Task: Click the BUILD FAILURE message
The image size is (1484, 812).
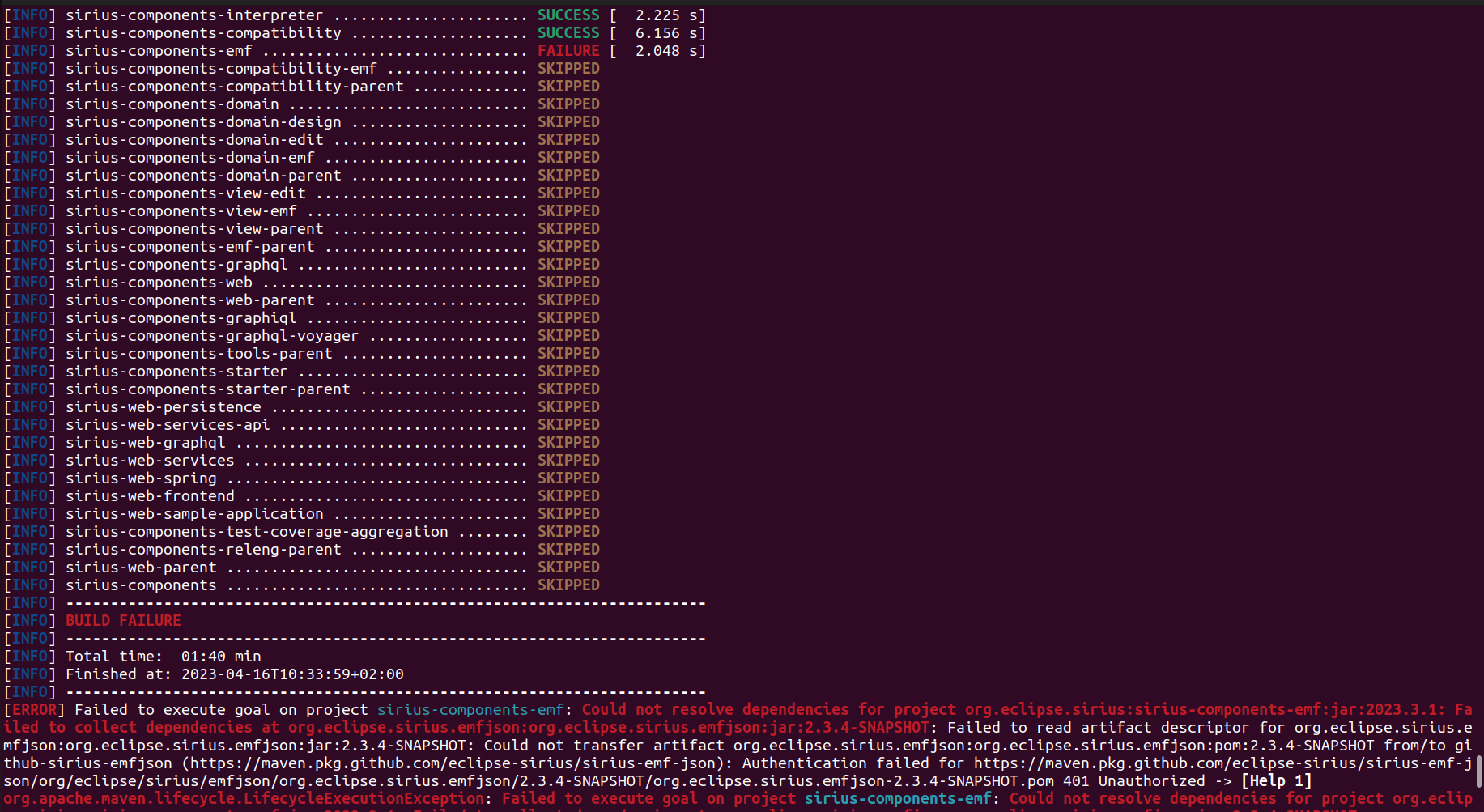Action: coord(123,621)
